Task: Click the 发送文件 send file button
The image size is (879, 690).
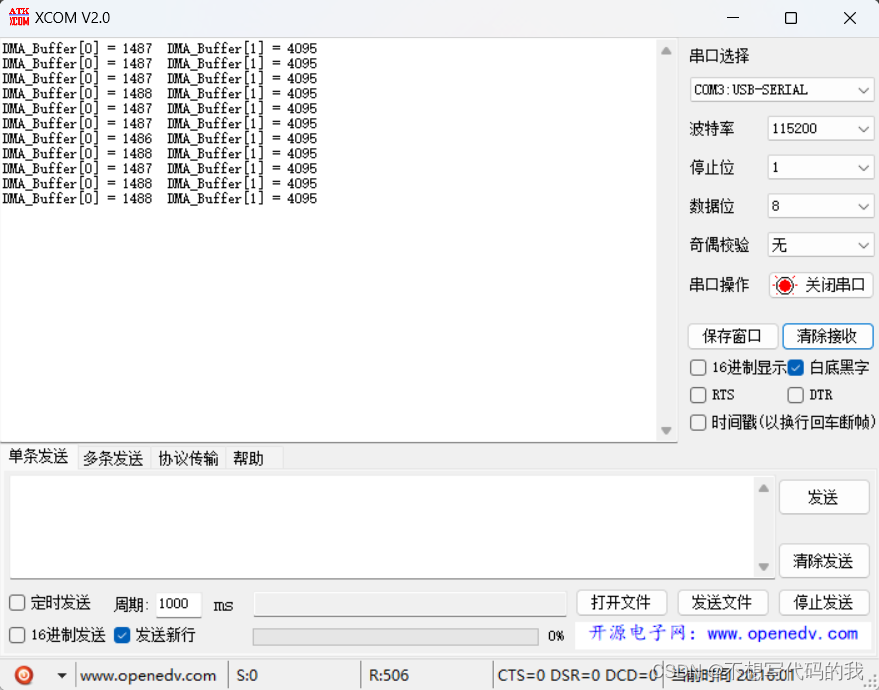Action: (722, 603)
